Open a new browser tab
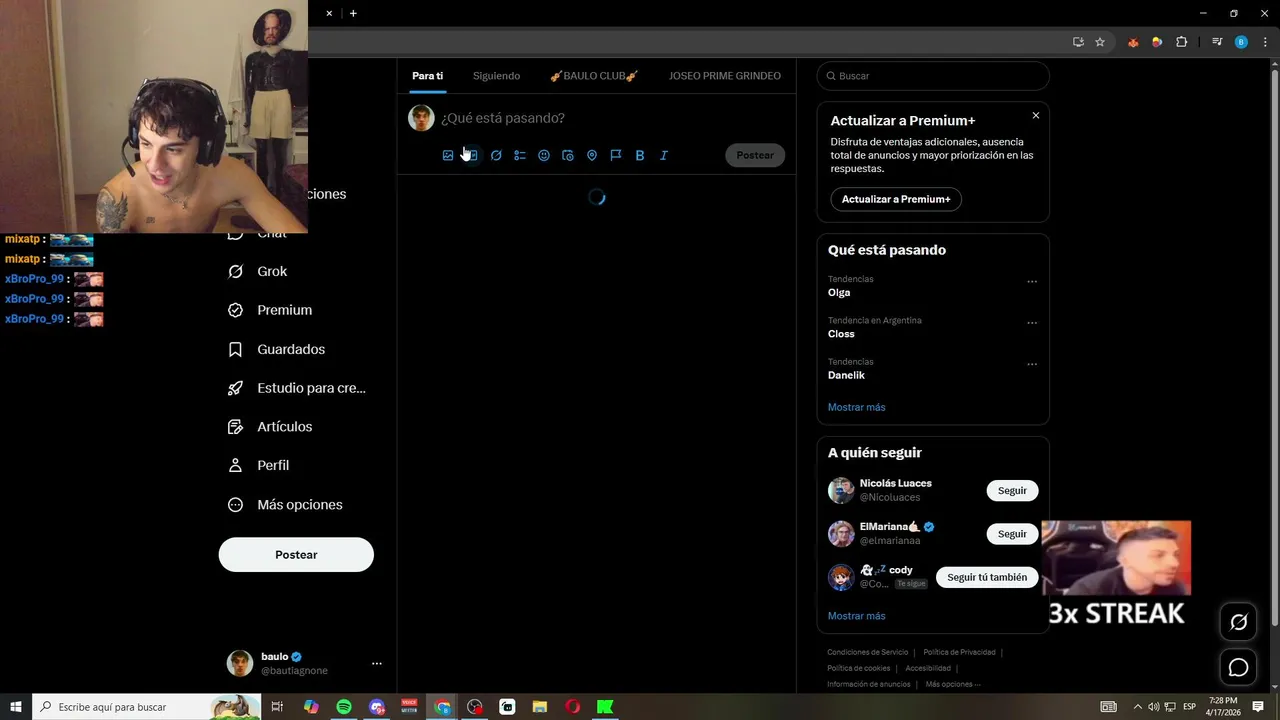The width and height of the screenshot is (1280, 720). coord(353,13)
